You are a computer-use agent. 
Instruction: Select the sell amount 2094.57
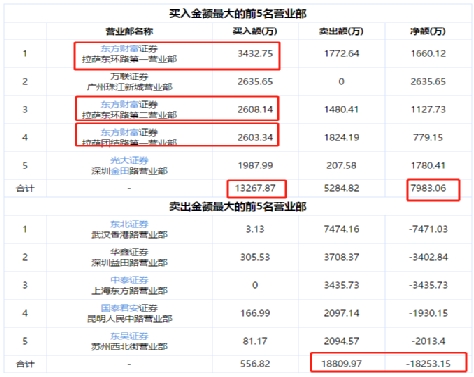pos(342,341)
